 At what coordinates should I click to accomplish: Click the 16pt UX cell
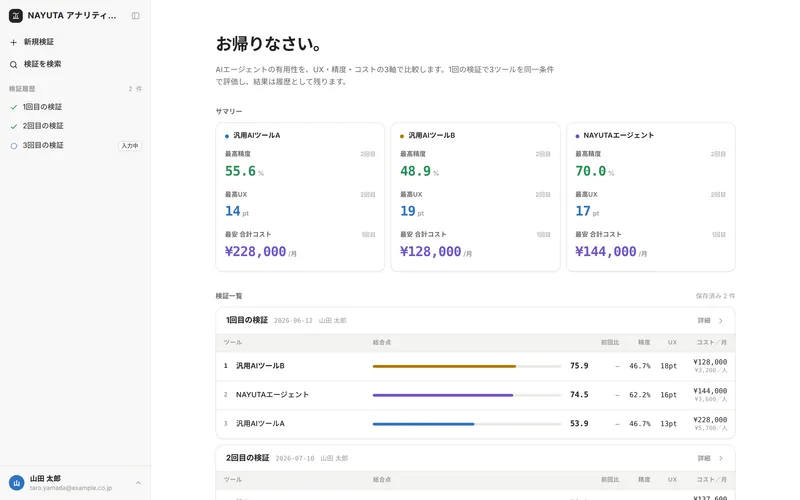668,395
